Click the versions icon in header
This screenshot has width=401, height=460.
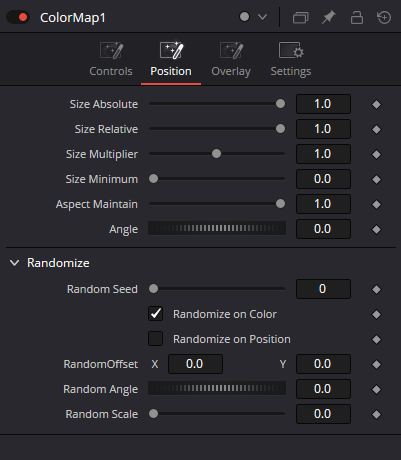300,17
